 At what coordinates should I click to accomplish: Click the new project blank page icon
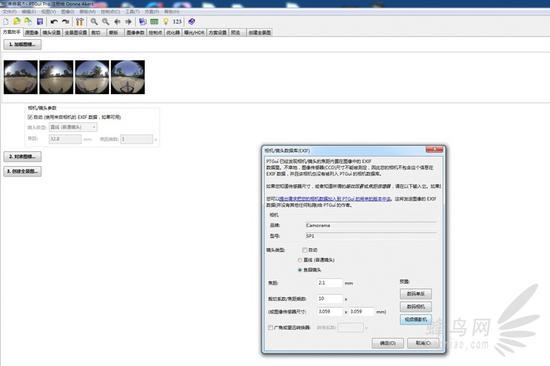(6, 22)
